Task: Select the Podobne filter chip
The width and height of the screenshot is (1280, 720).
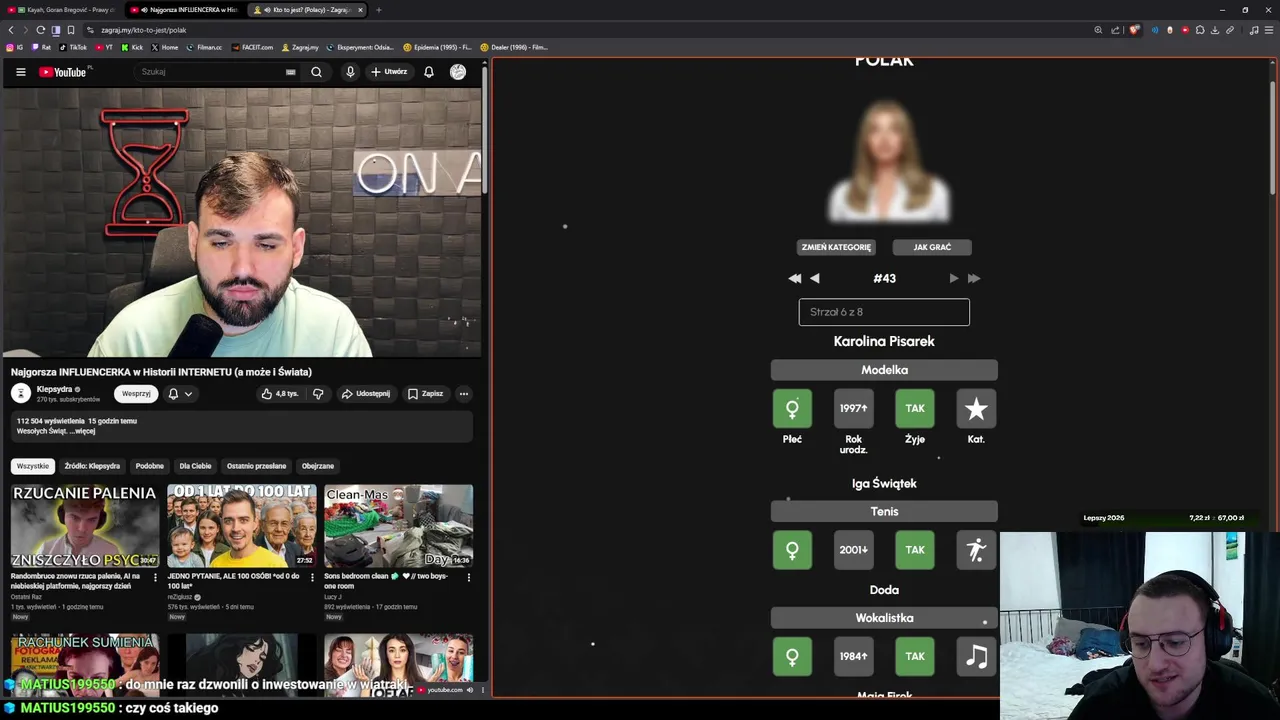Action: (150, 466)
